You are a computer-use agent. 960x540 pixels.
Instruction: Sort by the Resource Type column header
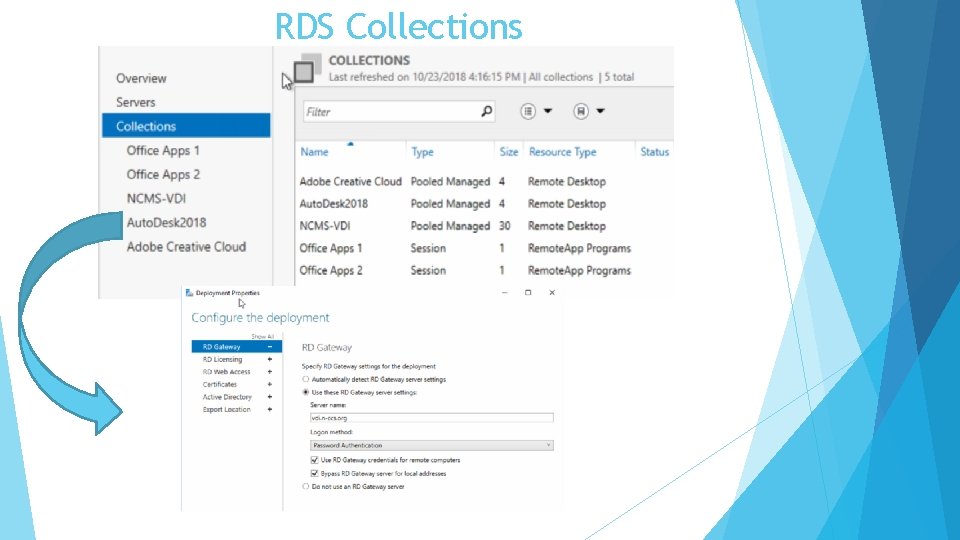(x=563, y=152)
